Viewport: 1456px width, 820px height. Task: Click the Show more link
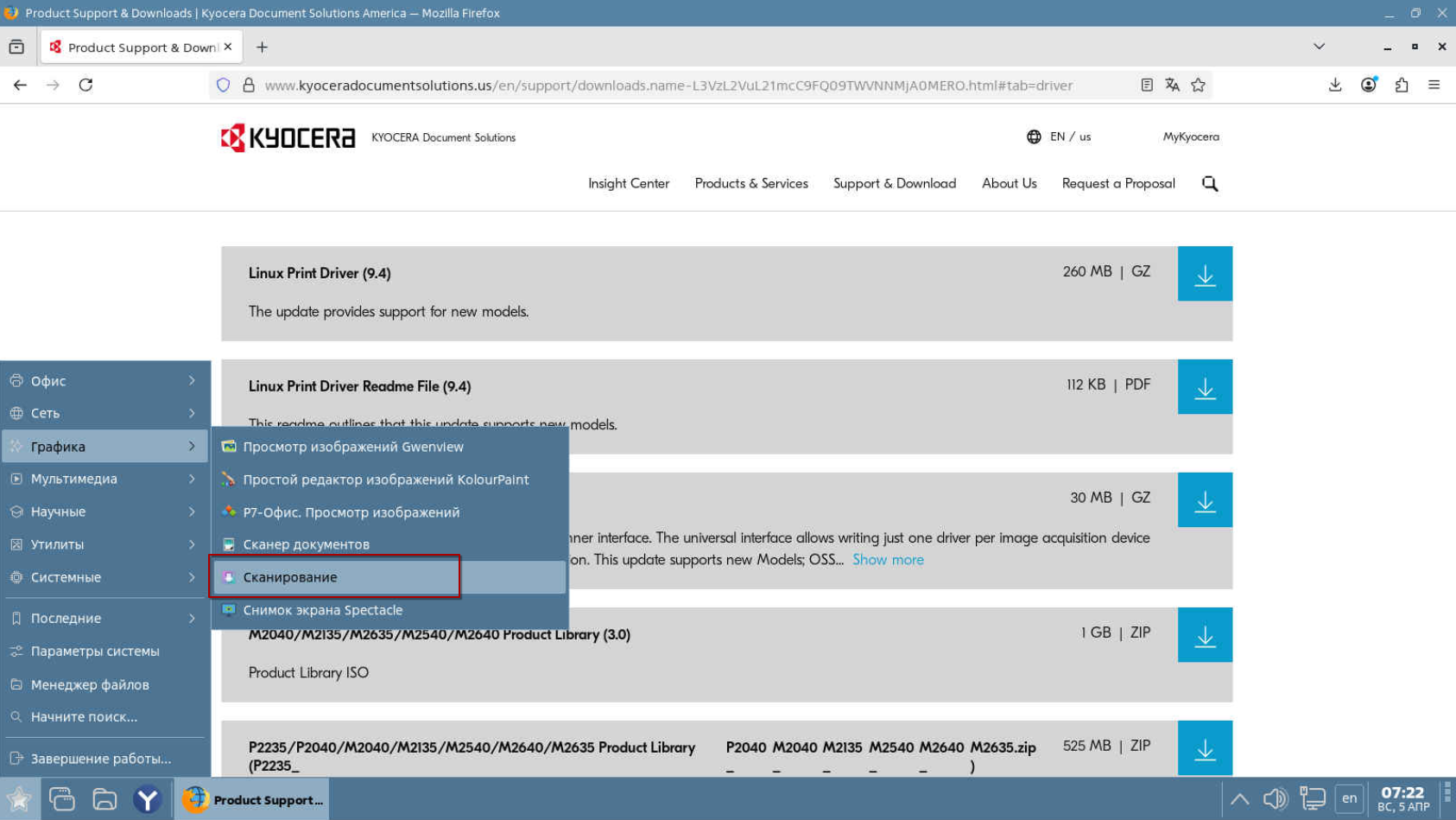click(x=887, y=560)
